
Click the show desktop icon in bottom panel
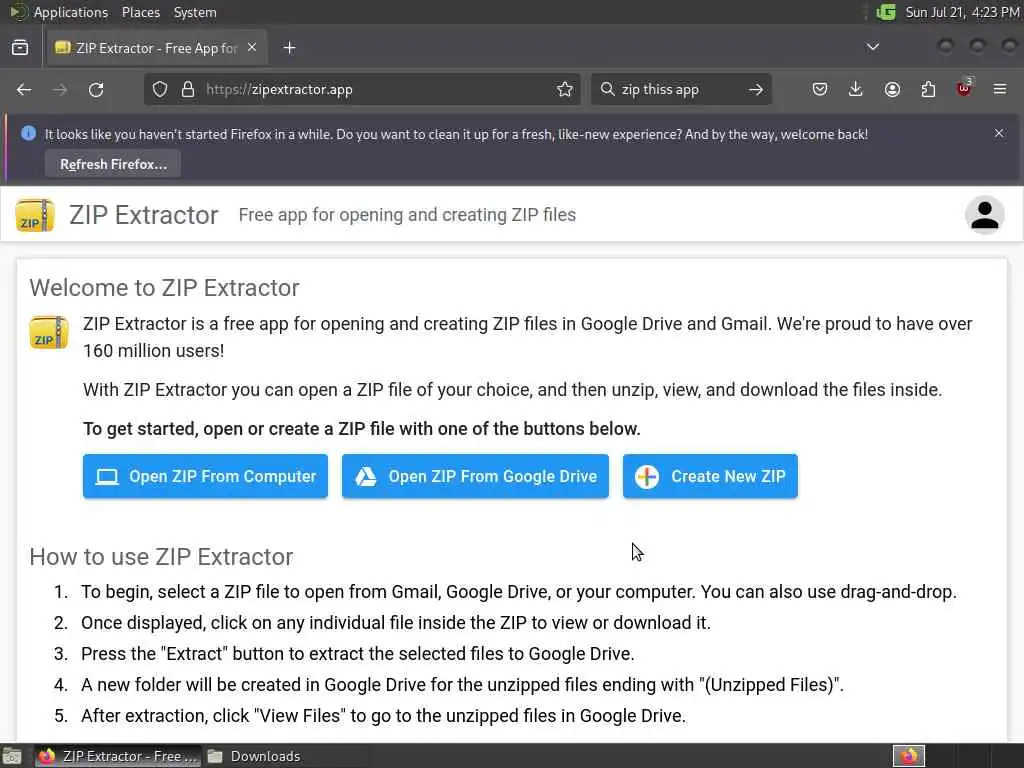click(12, 756)
